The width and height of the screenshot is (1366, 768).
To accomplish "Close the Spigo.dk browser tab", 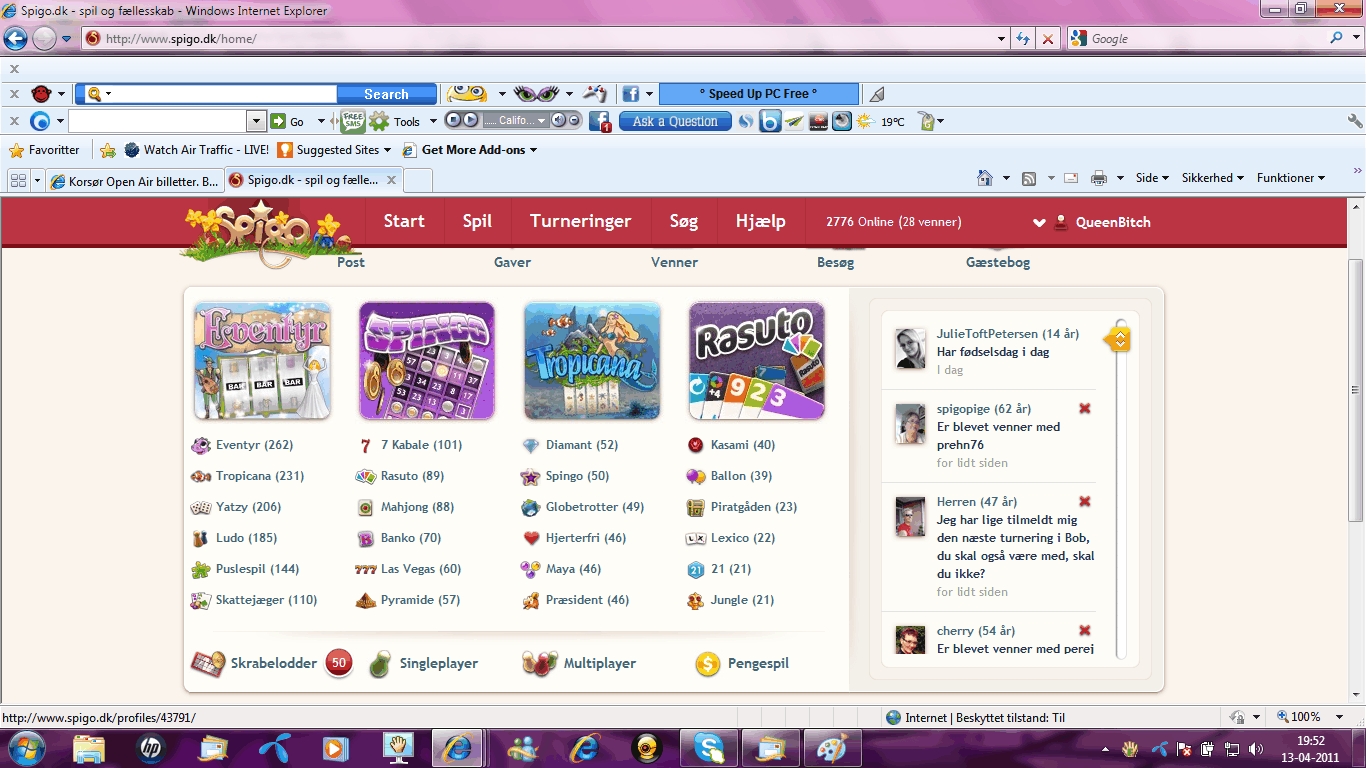I will point(391,181).
